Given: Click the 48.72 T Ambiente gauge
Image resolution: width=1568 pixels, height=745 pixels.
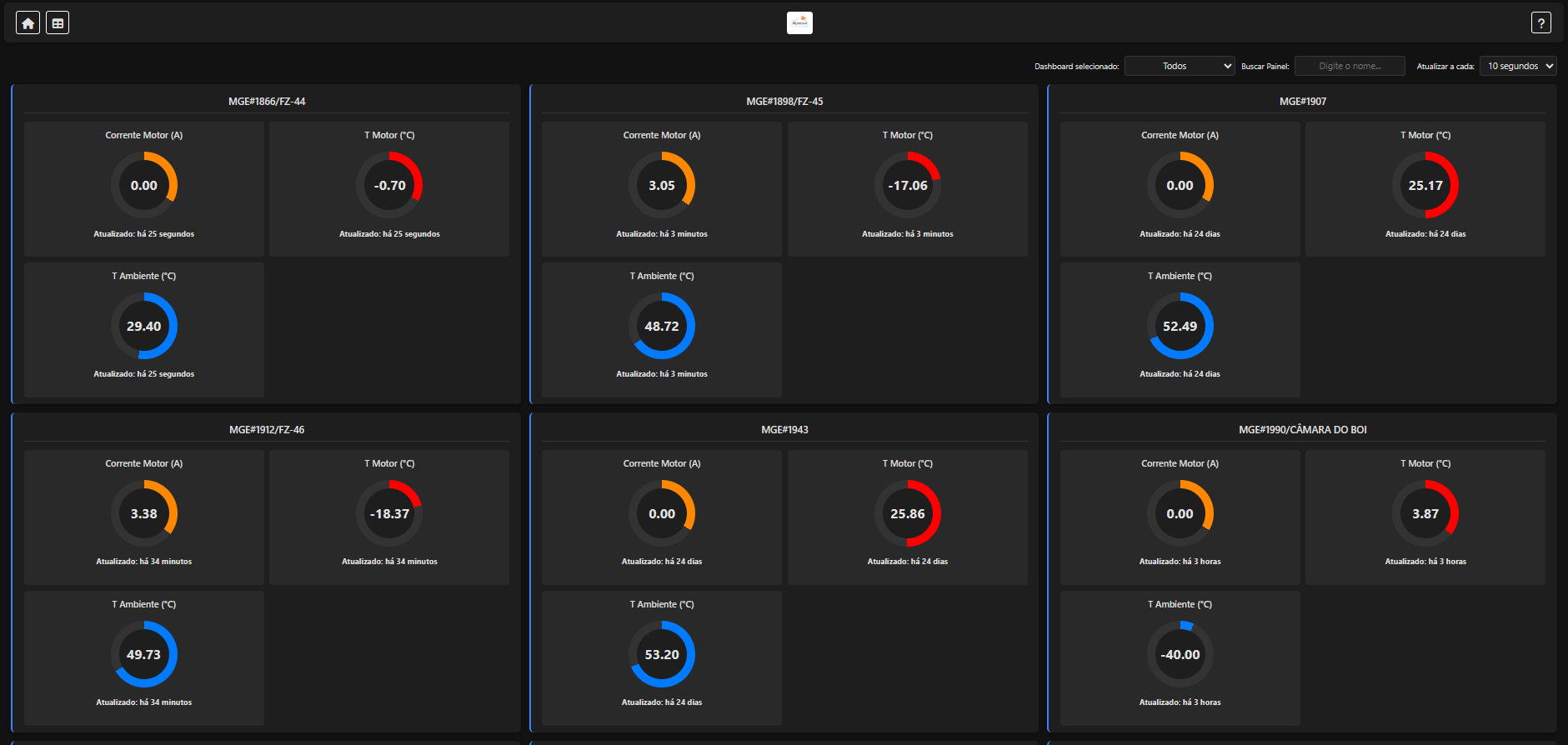Looking at the screenshot, I should [x=662, y=326].
